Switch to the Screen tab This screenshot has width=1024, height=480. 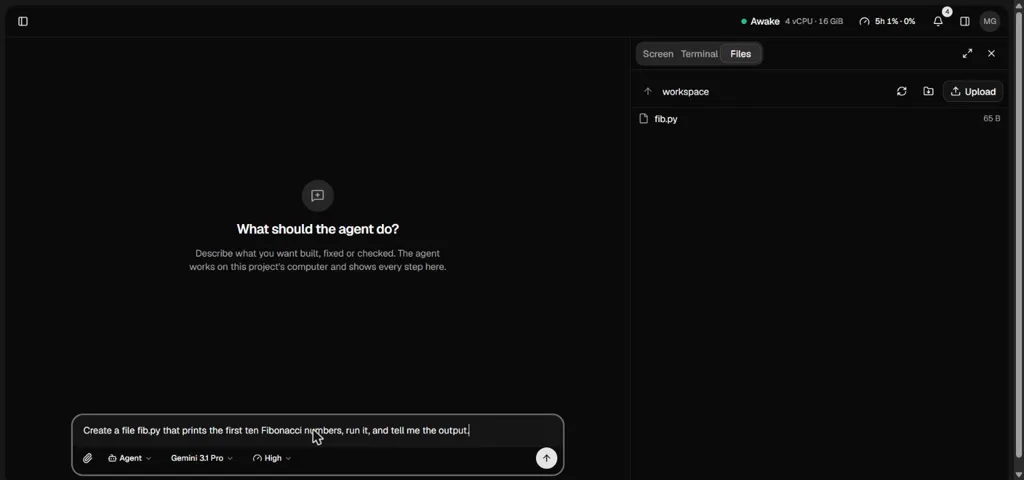coord(658,54)
